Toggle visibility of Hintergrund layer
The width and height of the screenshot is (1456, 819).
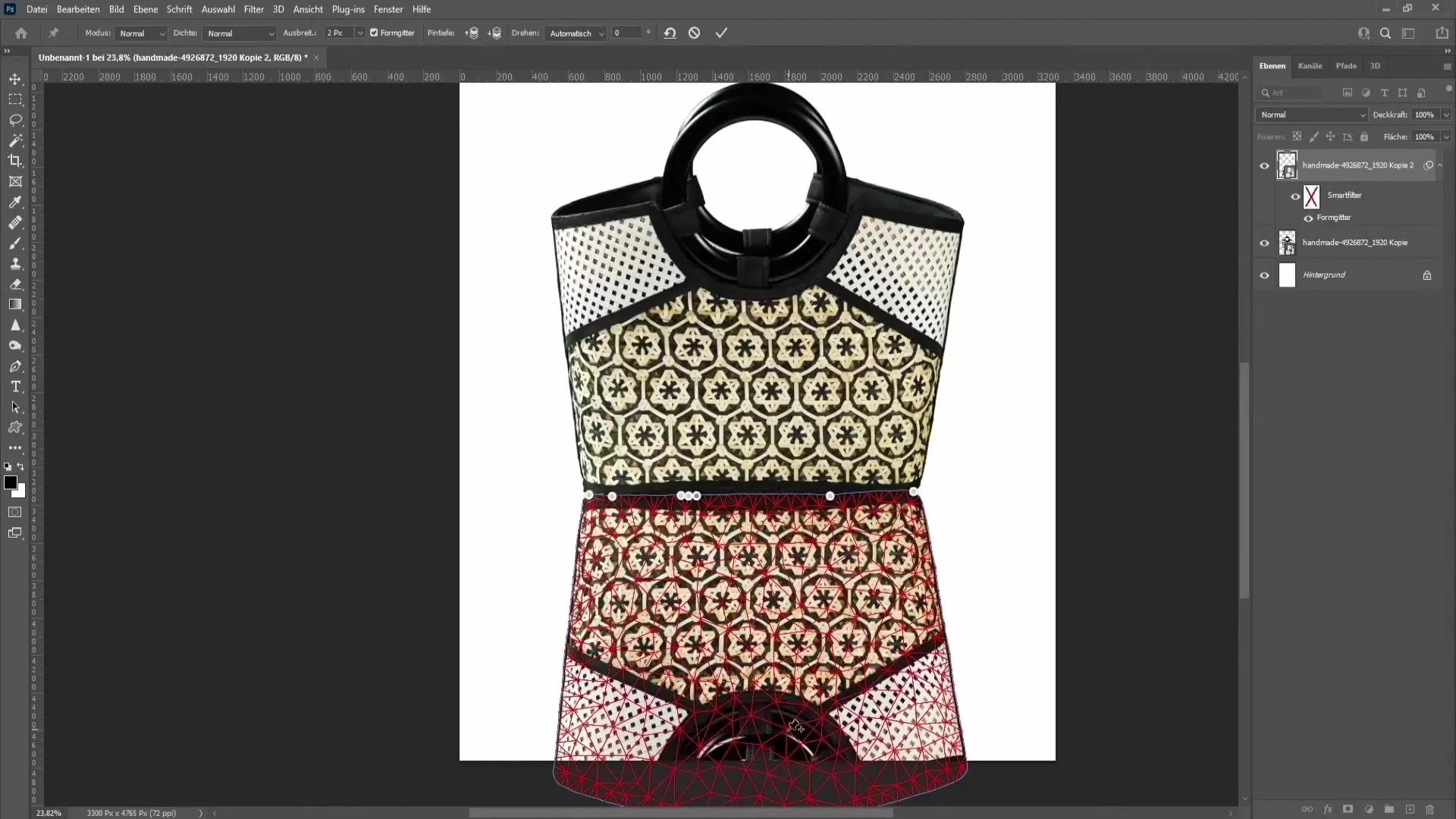1264,274
